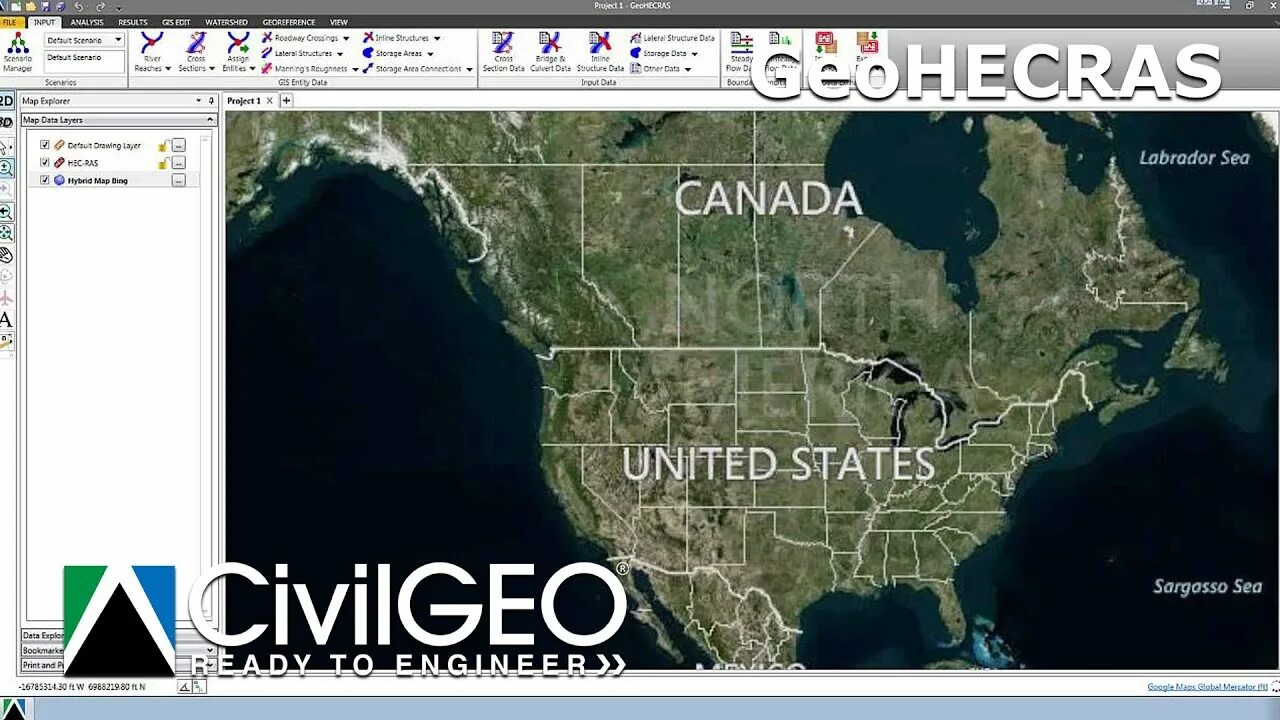The image size is (1280, 720).
Task: Switch to the GEOREFERENCE ribbon tab
Action: (x=288, y=22)
